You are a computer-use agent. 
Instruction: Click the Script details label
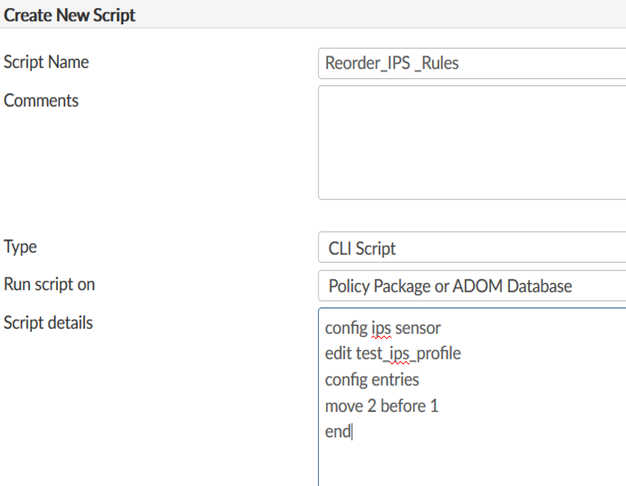48,323
